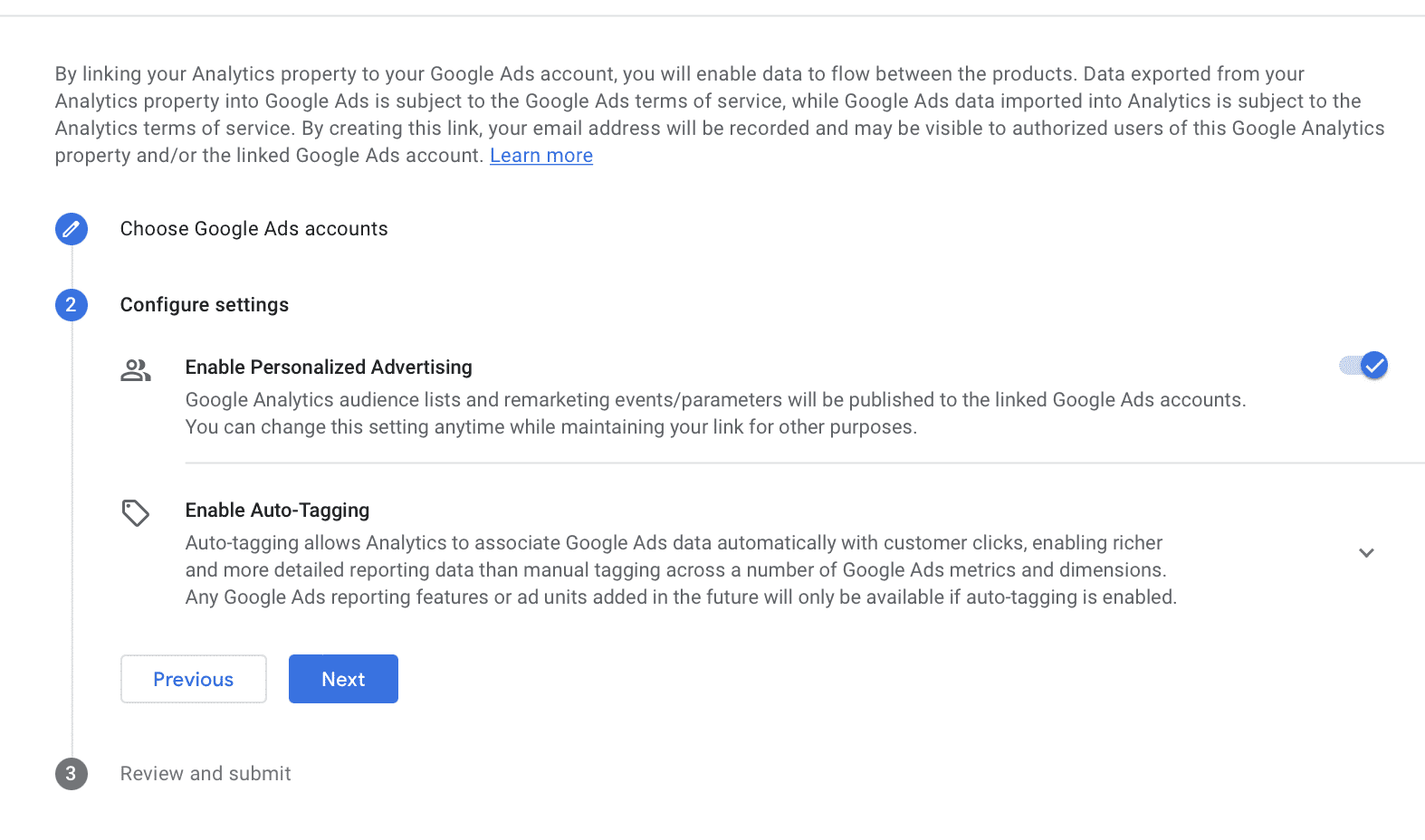Toggle off Enable Personalized Advertising switch
1425x840 pixels.
1363,366
